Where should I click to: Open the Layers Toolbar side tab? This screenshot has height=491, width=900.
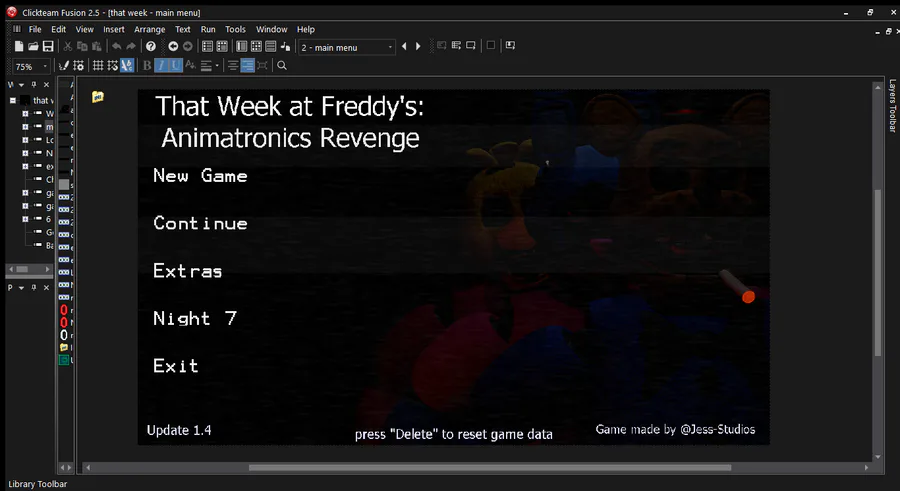point(892,106)
